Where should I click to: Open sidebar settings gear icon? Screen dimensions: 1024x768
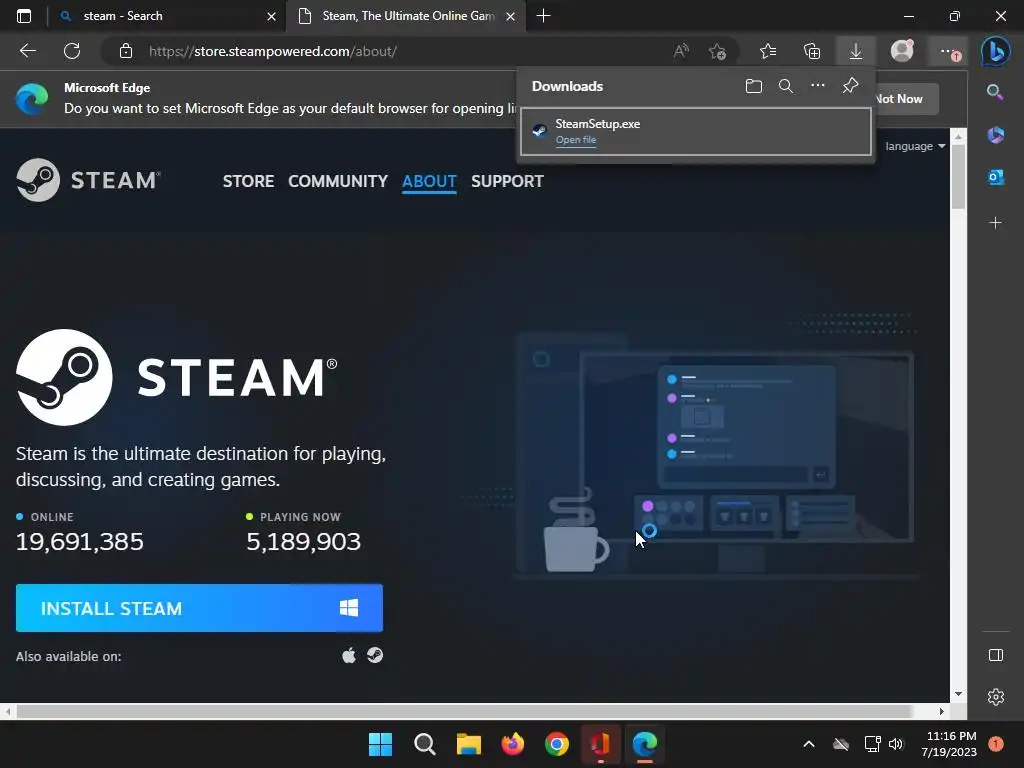tap(996, 697)
